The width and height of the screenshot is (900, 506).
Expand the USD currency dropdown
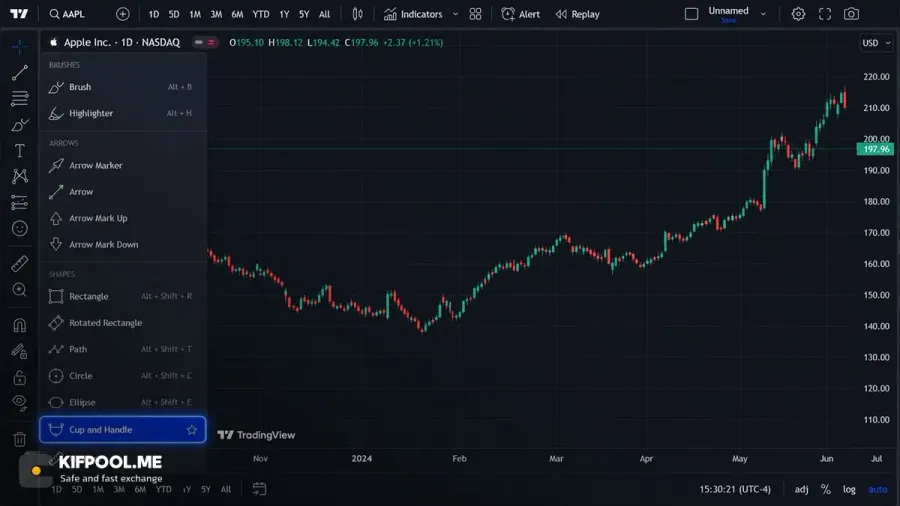[876, 42]
